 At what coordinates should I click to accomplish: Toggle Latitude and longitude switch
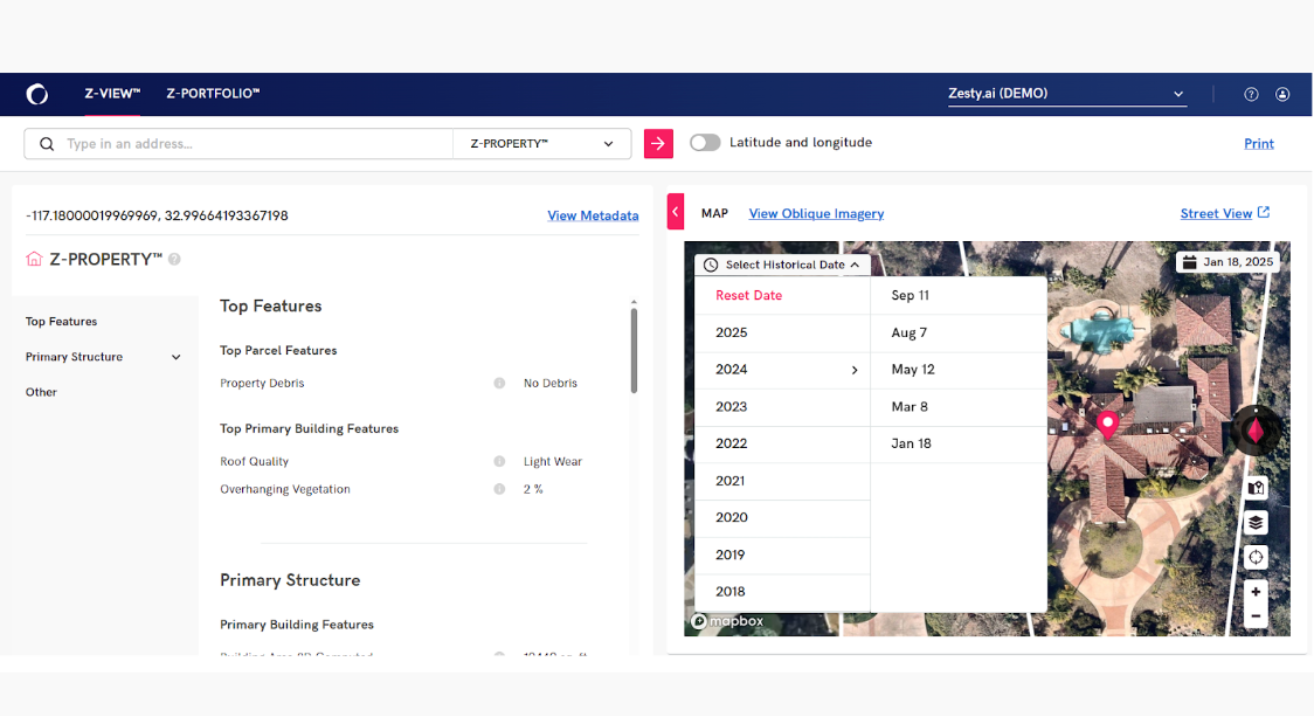[x=705, y=143]
